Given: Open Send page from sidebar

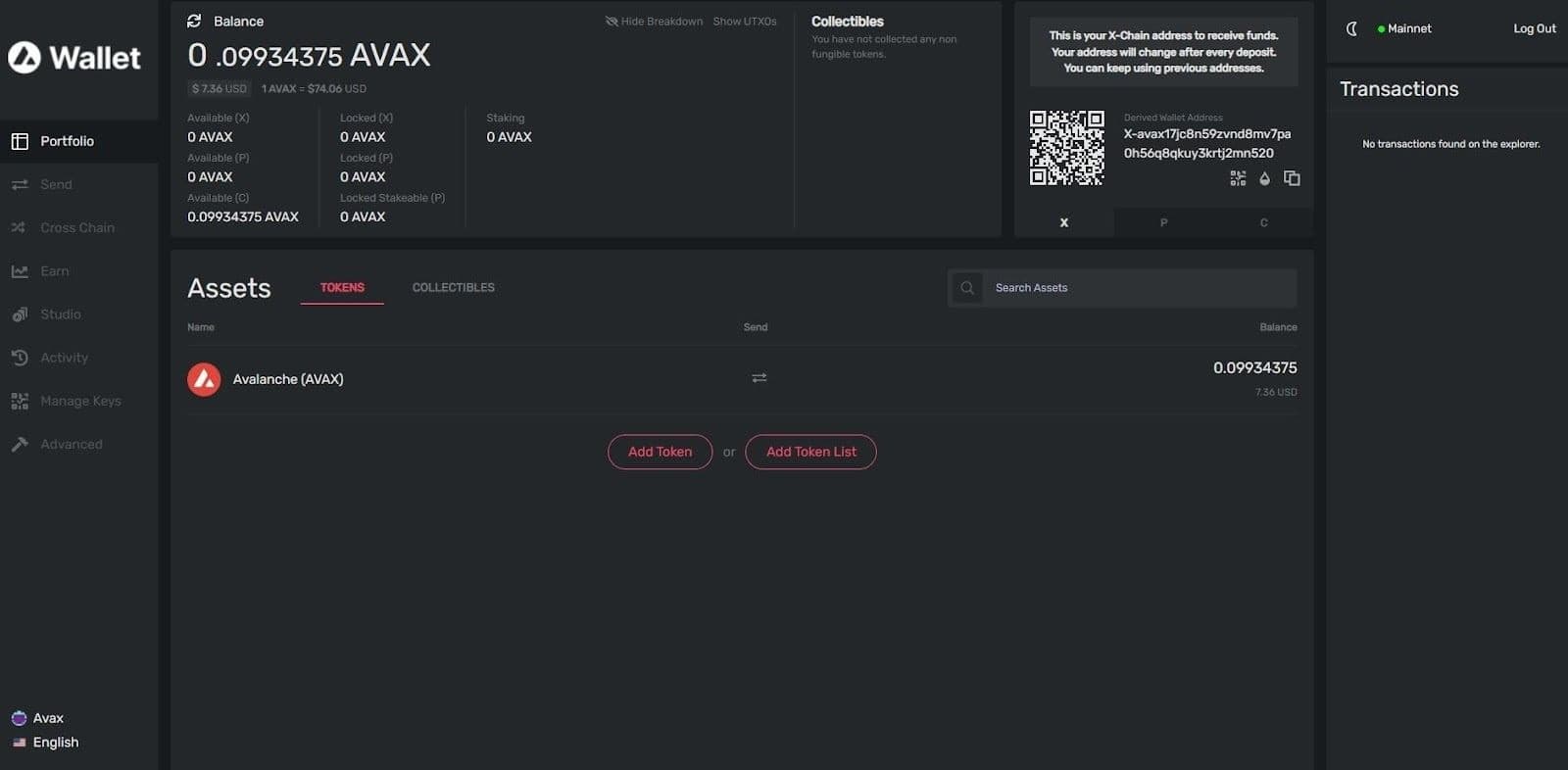Looking at the screenshot, I should [x=78, y=184].
